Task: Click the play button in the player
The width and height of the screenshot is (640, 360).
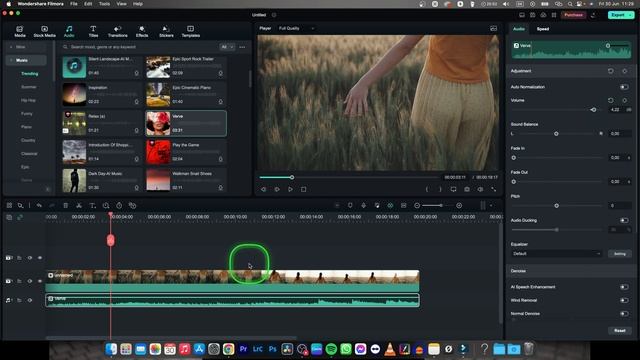Action: 290,189
